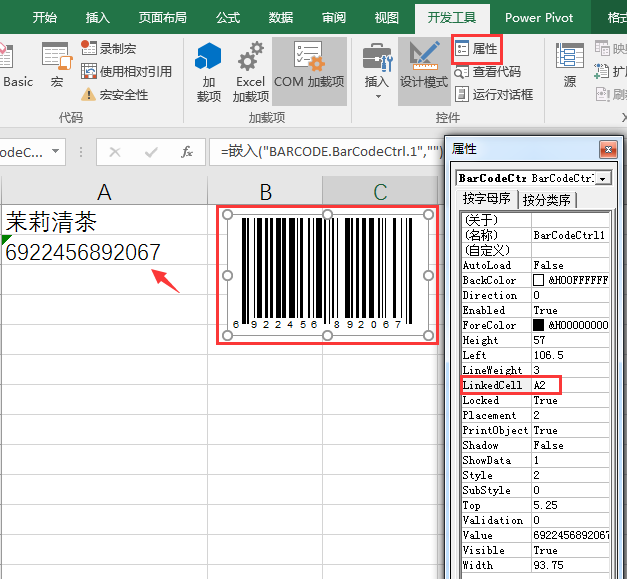This screenshot has height=579, width=627.
Task: Open Macro Security (宏安全性) settings
Action: (x=114, y=95)
